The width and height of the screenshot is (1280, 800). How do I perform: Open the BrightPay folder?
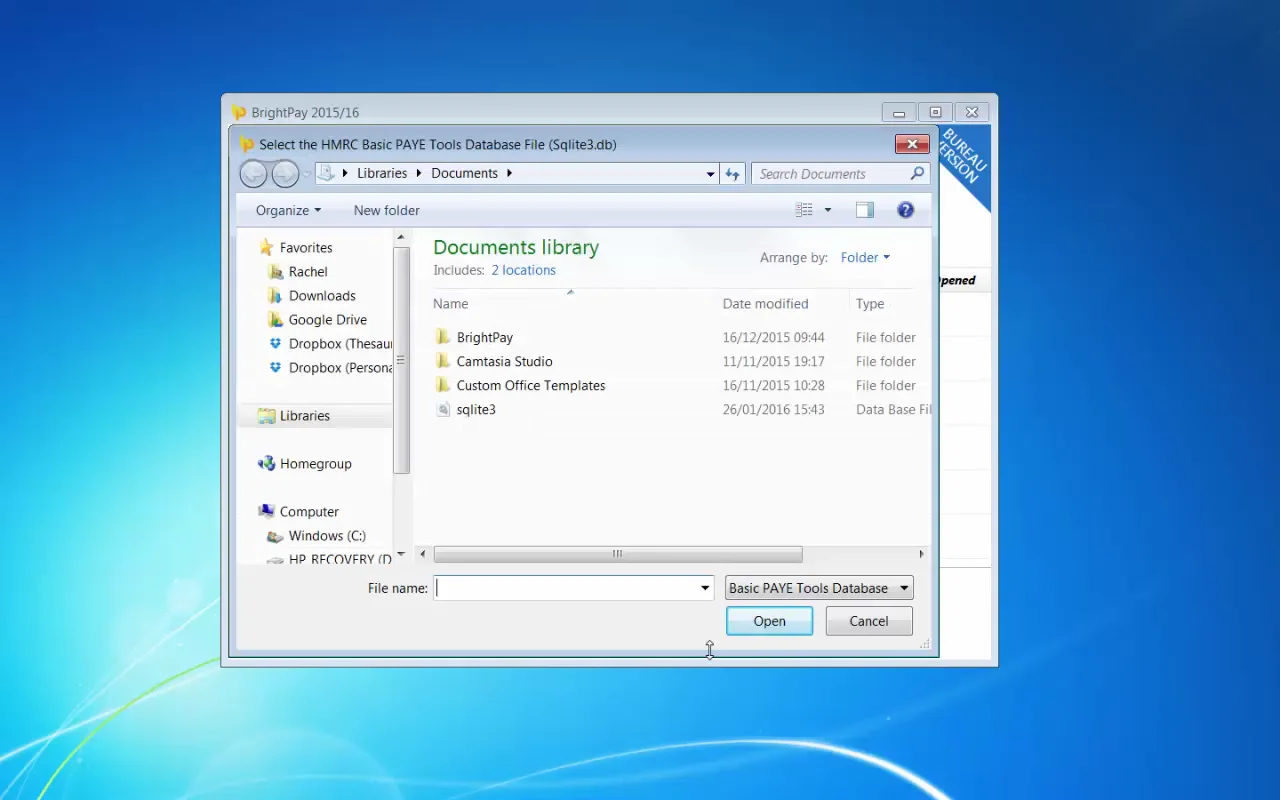click(484, 338)
